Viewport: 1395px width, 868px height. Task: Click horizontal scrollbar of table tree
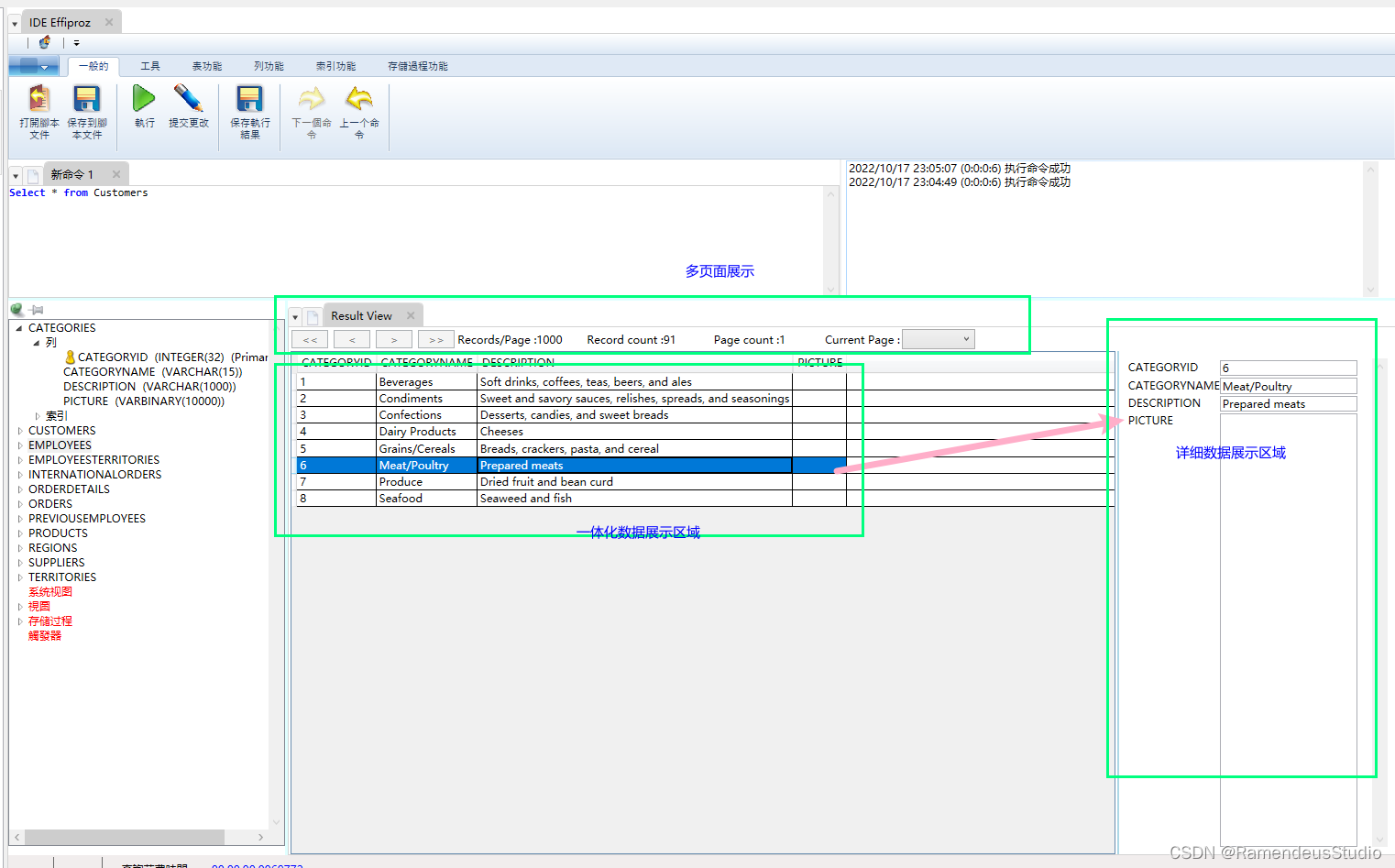pyautogui.click(x=125, y=837)
